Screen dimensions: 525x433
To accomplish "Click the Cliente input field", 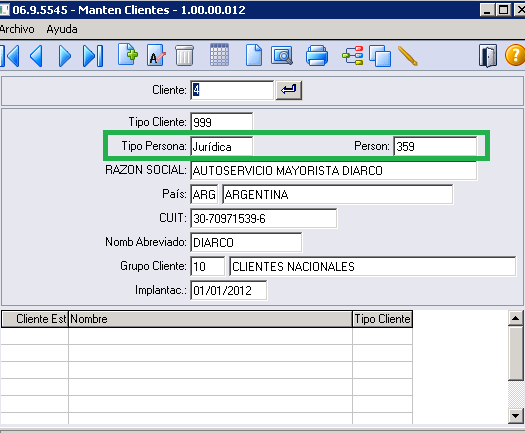I will (x=232, y=90).
